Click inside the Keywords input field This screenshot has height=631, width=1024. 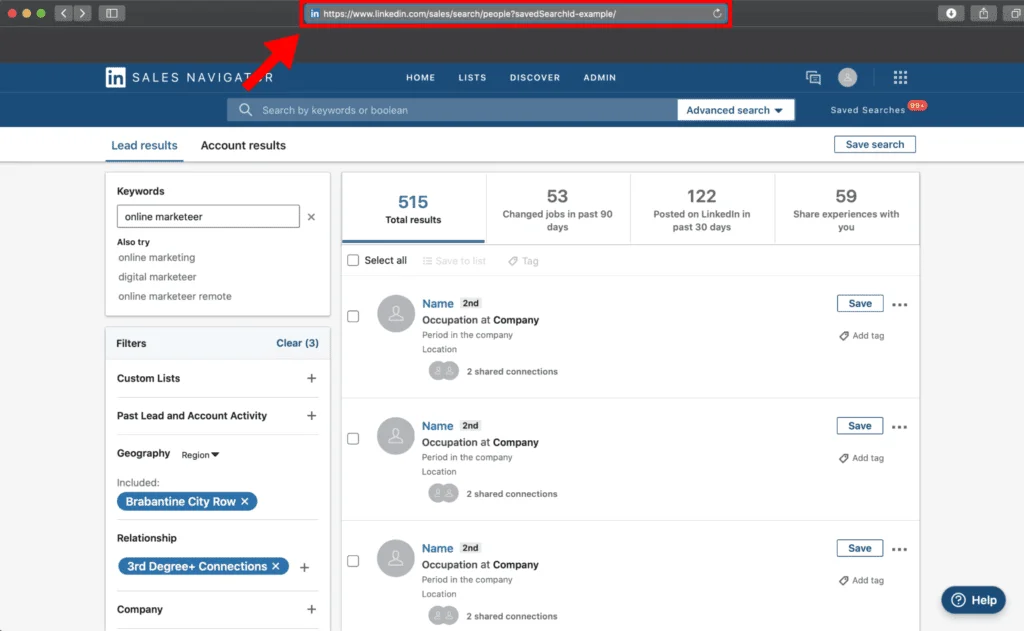(207, 216)
